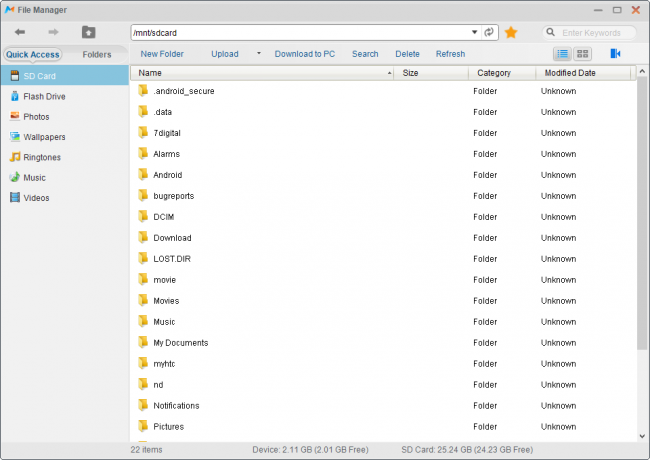The height and width of the screenshot is (460, 650).
Task: Click the New Folder button
Action: (162, 54)
